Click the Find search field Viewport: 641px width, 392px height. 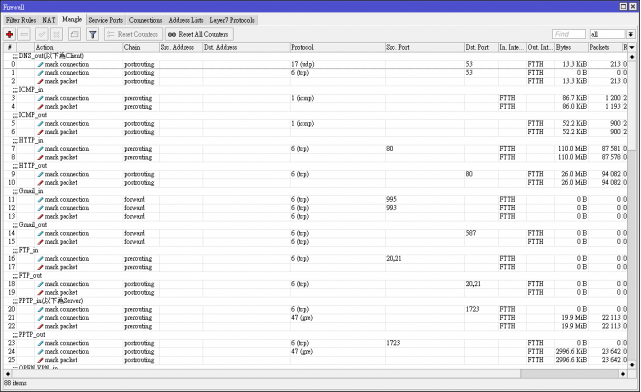[x=568, y=34]
